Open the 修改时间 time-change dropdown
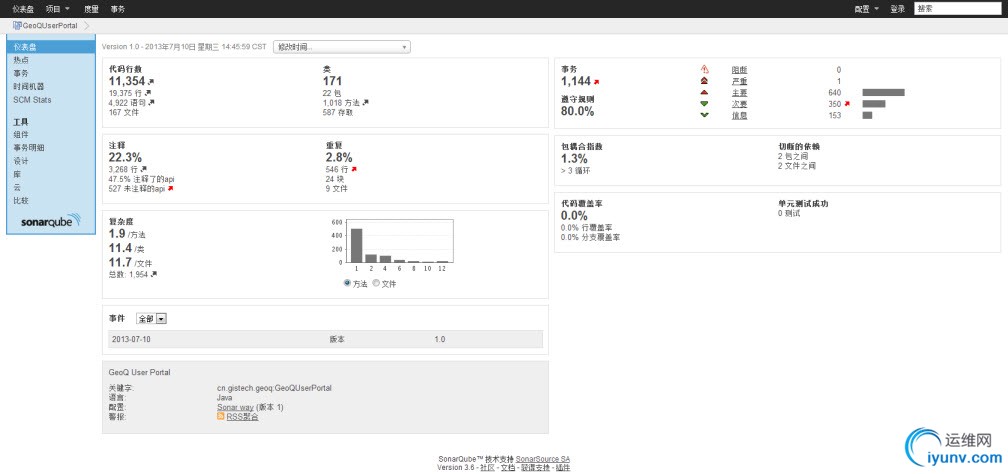The width and height of the screenshot is (1008, 474). point(342,47)
